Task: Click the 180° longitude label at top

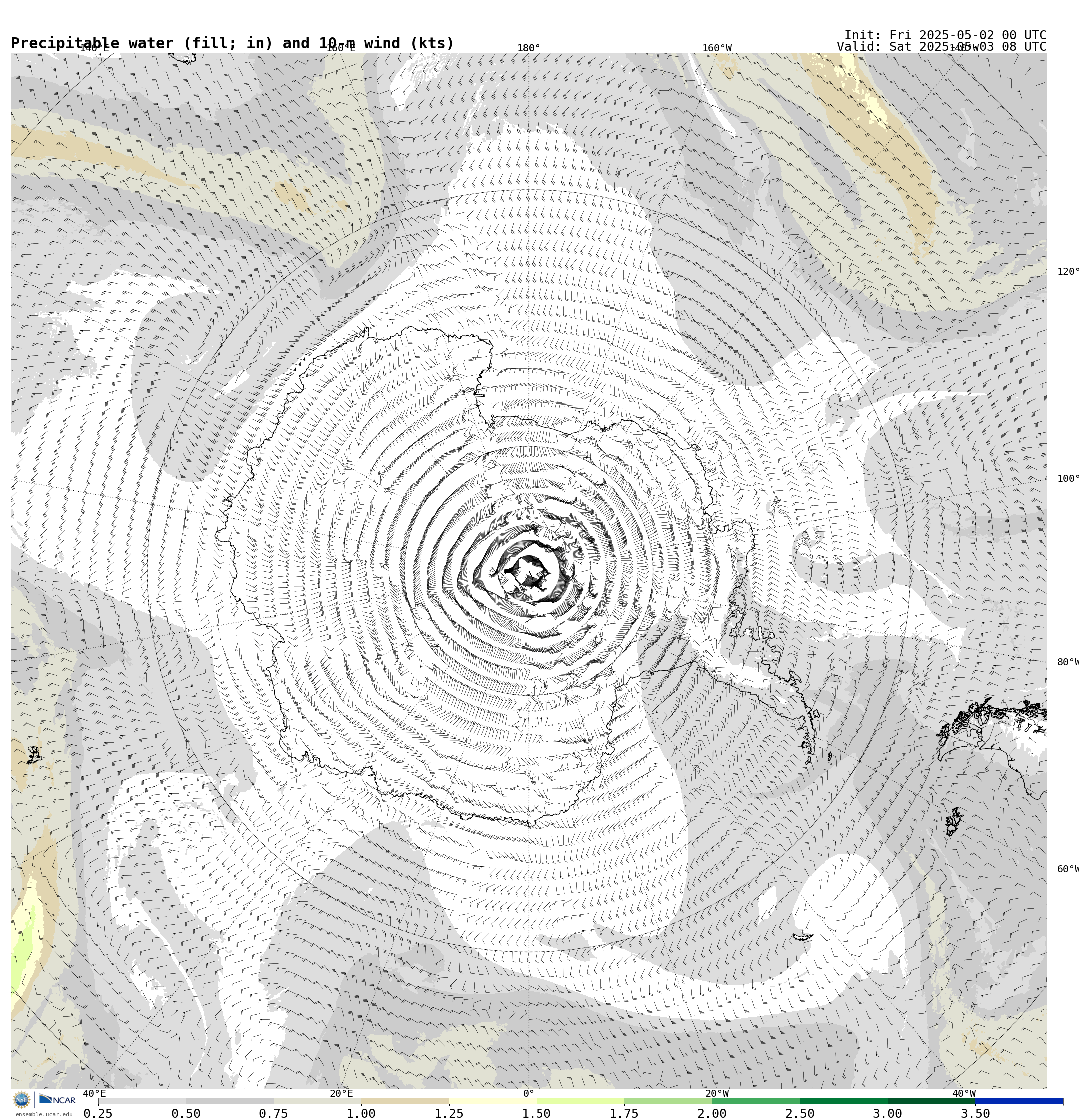Action: (529, 48)
